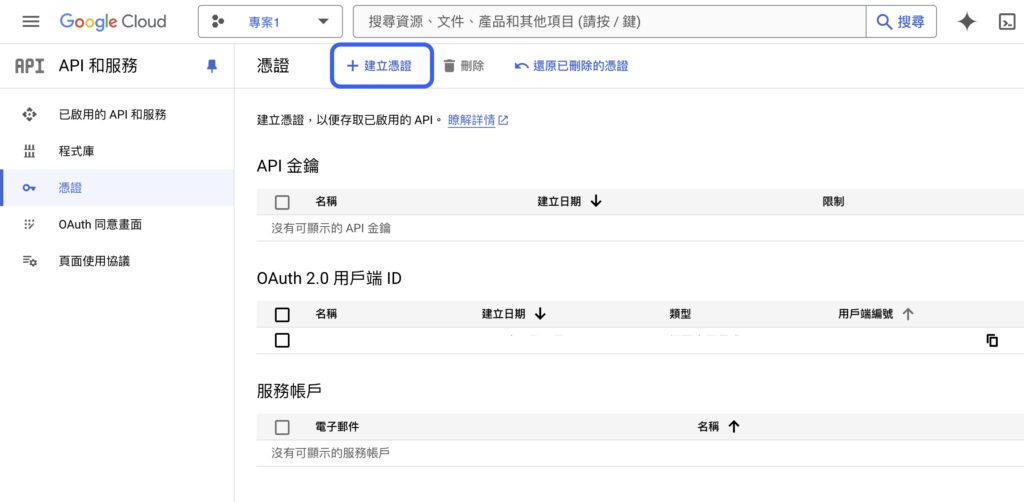Click 還原已刪除的憑證 button
This screenshot has height=502, width=1024.
click(x=571, y=66)
